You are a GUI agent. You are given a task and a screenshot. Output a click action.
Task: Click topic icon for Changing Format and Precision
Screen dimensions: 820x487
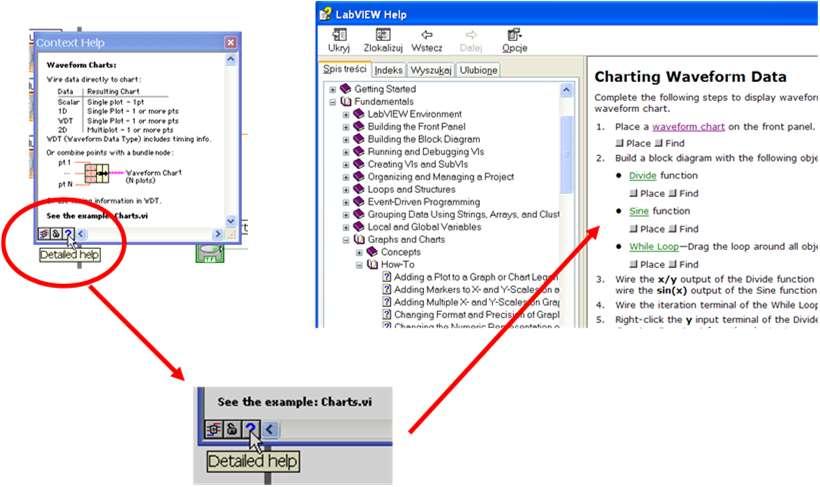[x=386, y=315]
